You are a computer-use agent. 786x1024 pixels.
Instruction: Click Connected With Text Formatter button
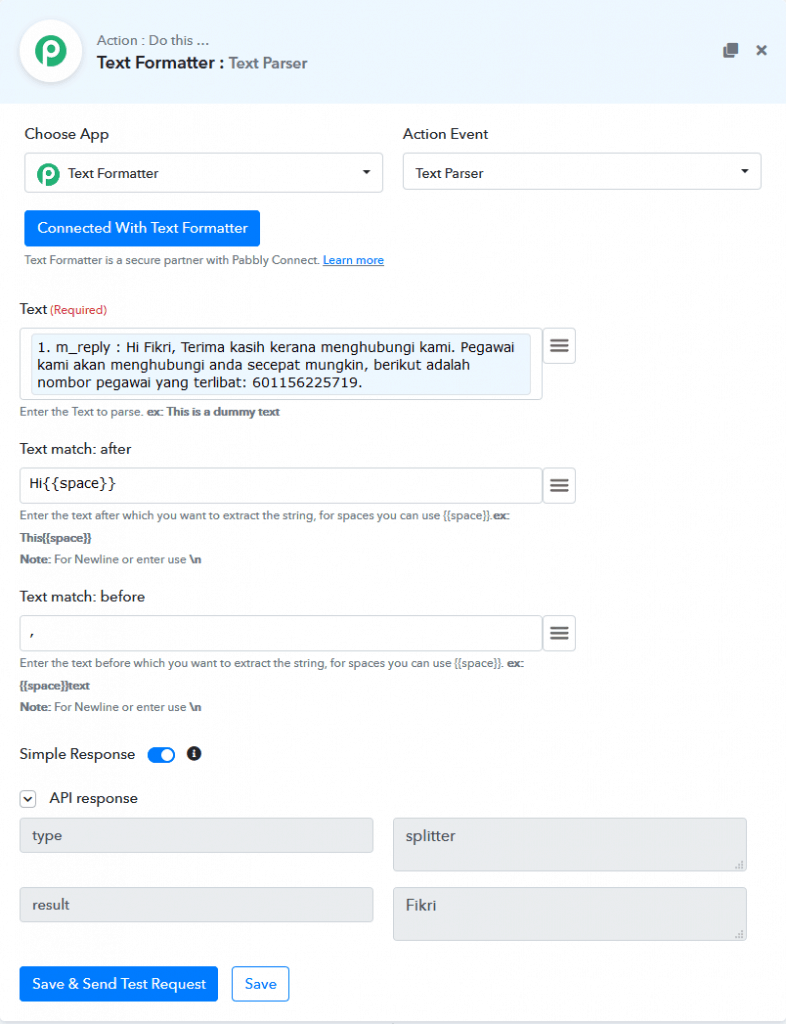pos(142,228)
